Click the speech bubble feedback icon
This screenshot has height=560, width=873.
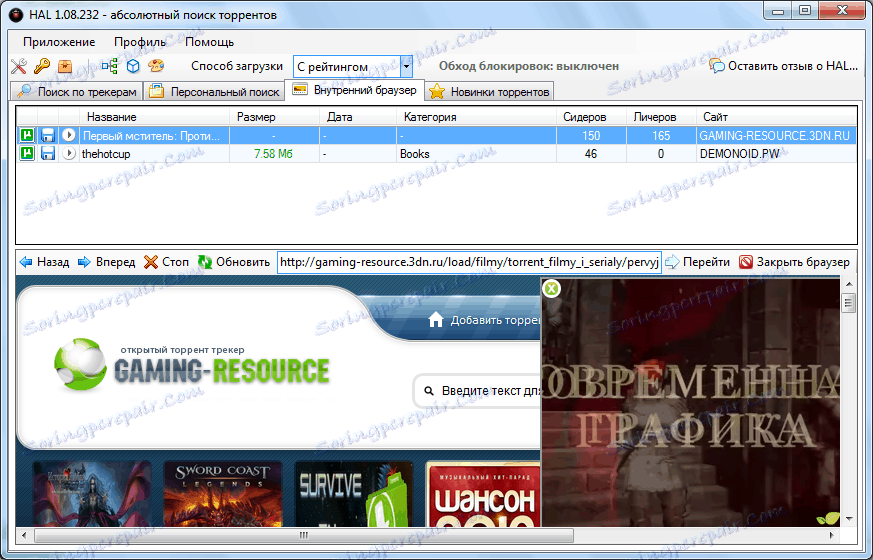tap(717, 66)
